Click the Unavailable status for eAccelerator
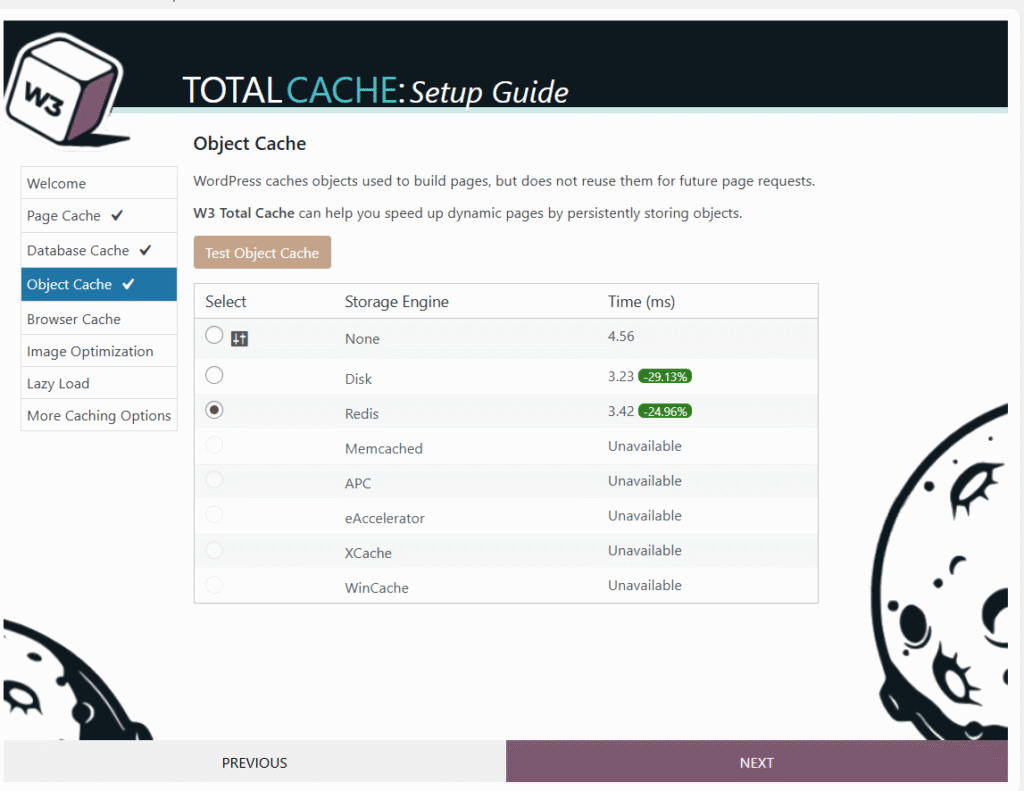This screenshot has width=1024, height=791. click(x=645, y=515)
